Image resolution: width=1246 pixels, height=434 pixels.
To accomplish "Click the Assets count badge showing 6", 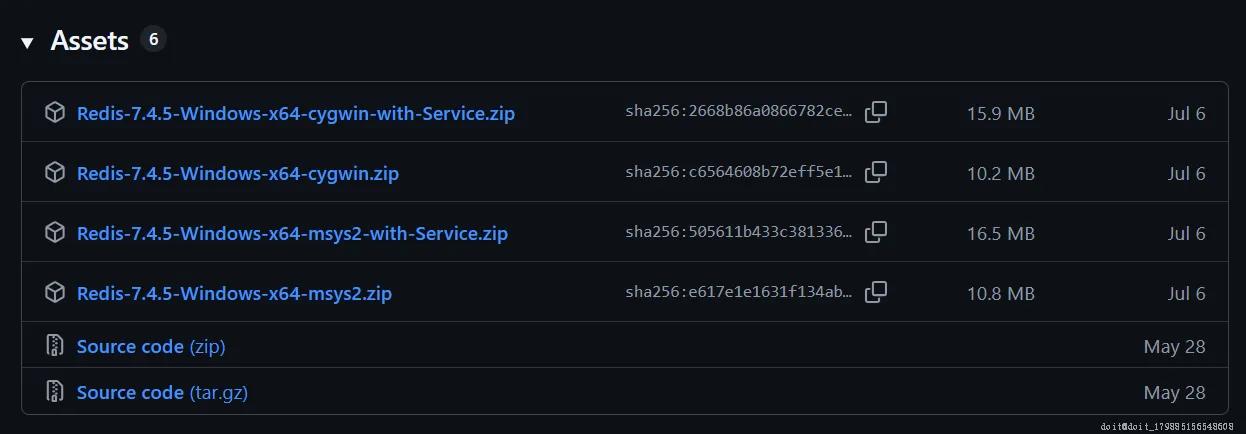I will (x=153, y=40).
